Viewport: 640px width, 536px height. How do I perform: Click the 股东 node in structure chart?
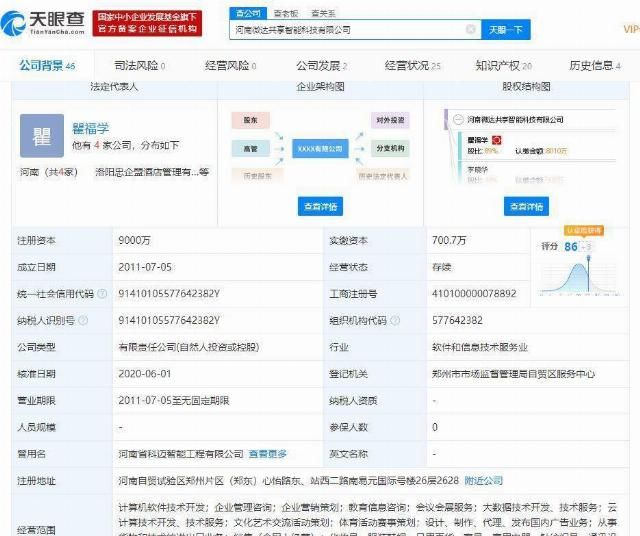pos(251,120)
